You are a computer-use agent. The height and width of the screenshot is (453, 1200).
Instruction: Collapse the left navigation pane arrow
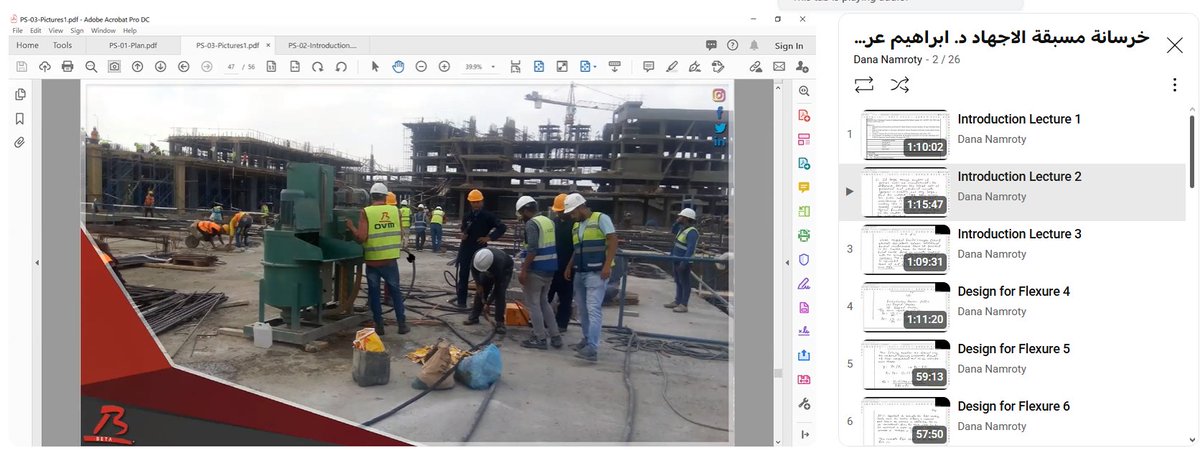37,263
